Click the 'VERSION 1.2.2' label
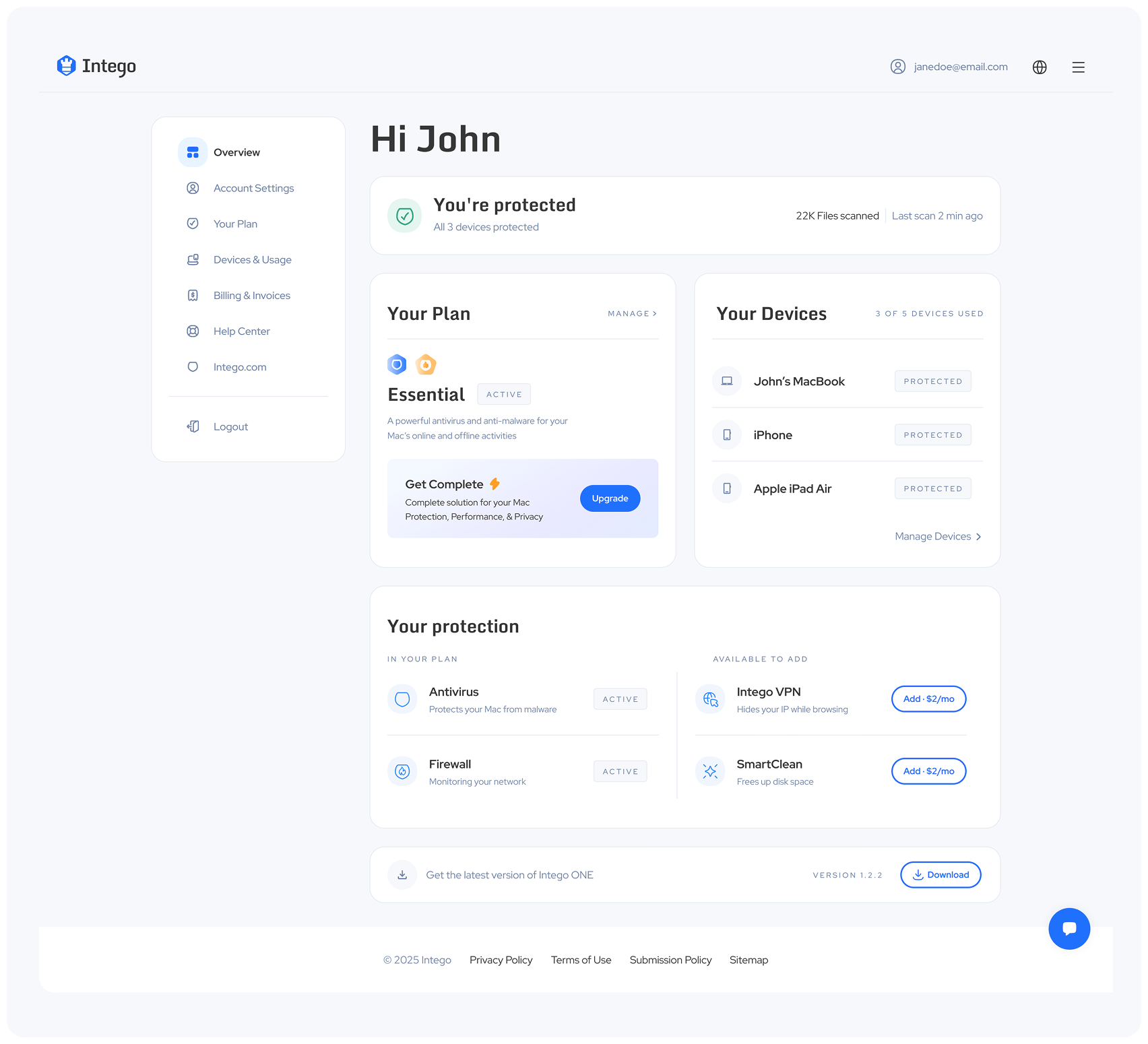This screenshot has height=1044, width=1148. point(848,875)
